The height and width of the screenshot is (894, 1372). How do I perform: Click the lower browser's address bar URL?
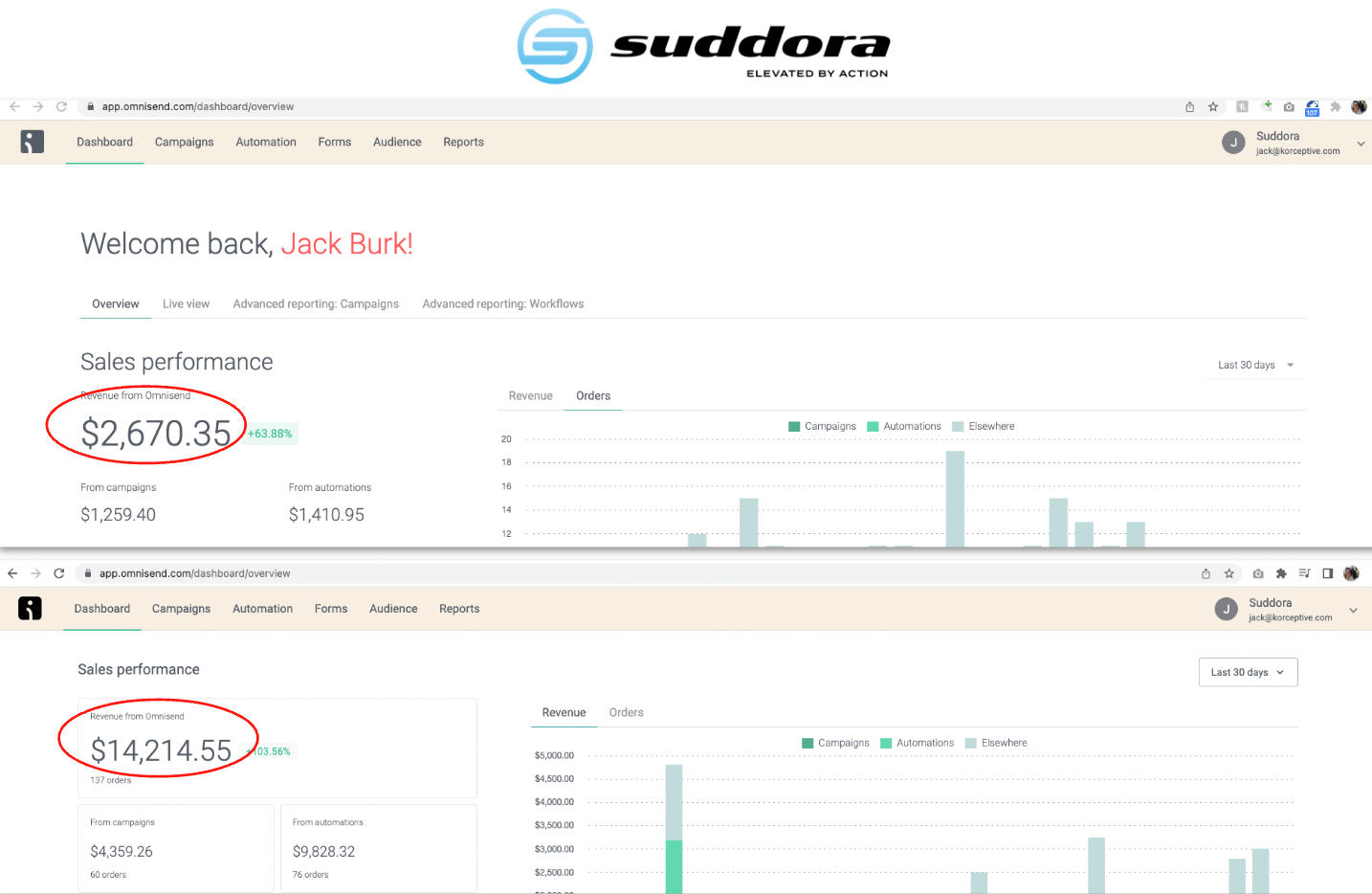click(x=194, y=573)
